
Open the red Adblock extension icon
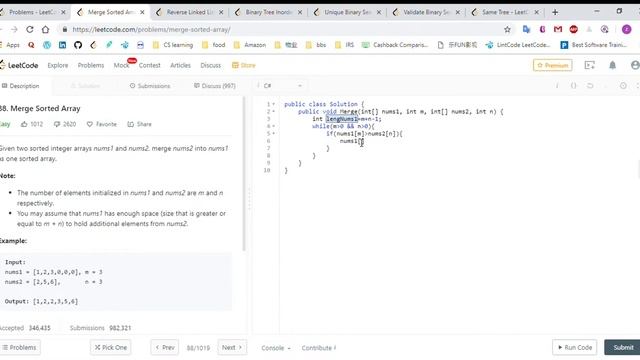573,29
